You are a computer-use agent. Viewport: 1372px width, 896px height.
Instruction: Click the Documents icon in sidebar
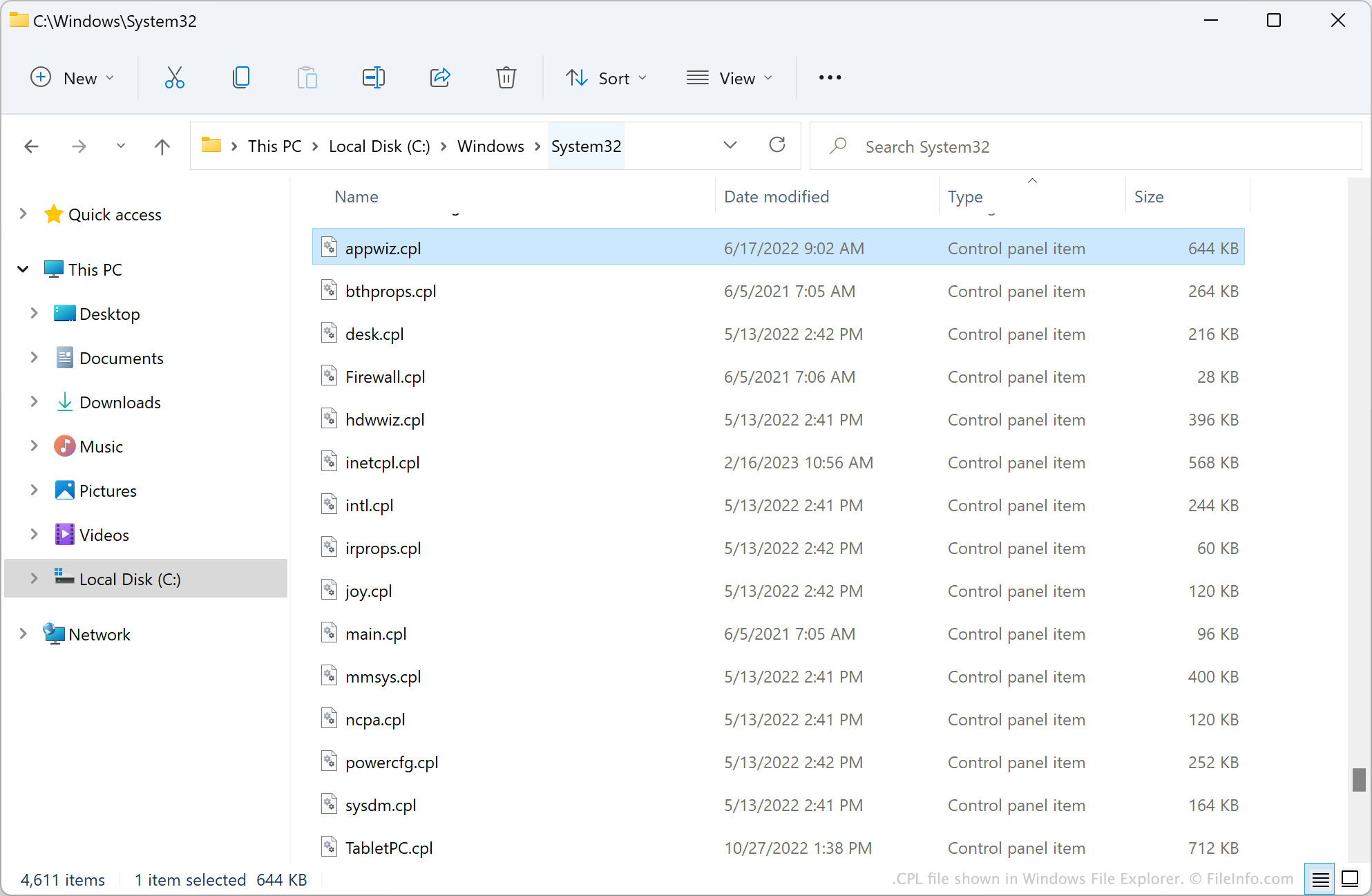point(65,358)
